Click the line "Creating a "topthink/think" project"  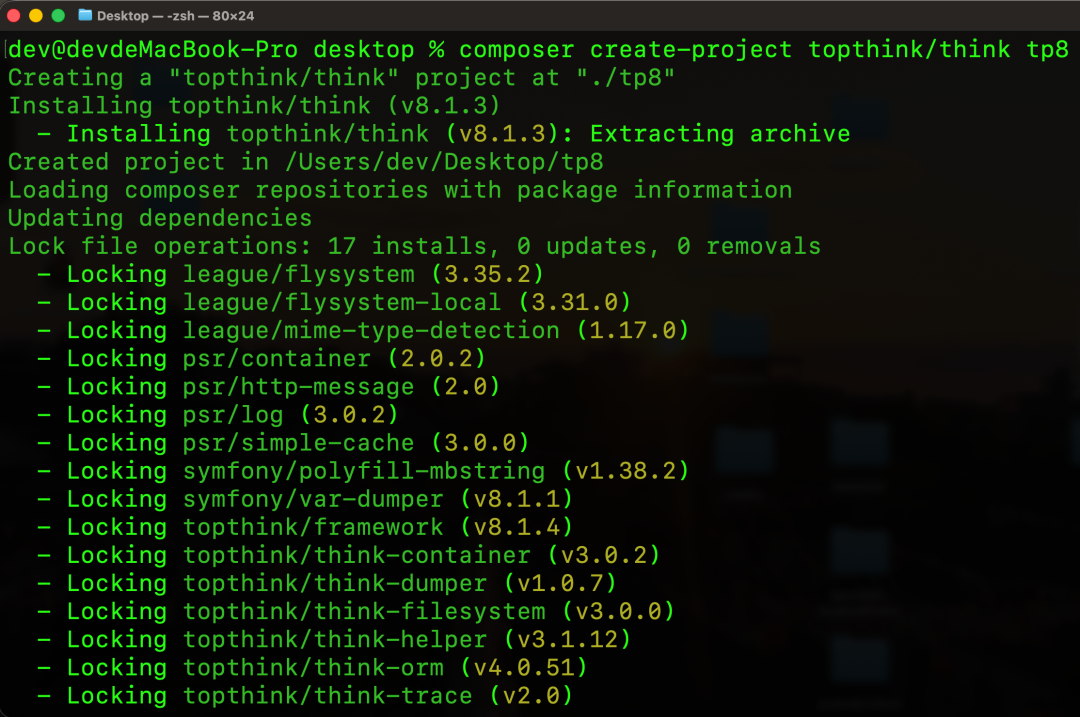(341, 78)
